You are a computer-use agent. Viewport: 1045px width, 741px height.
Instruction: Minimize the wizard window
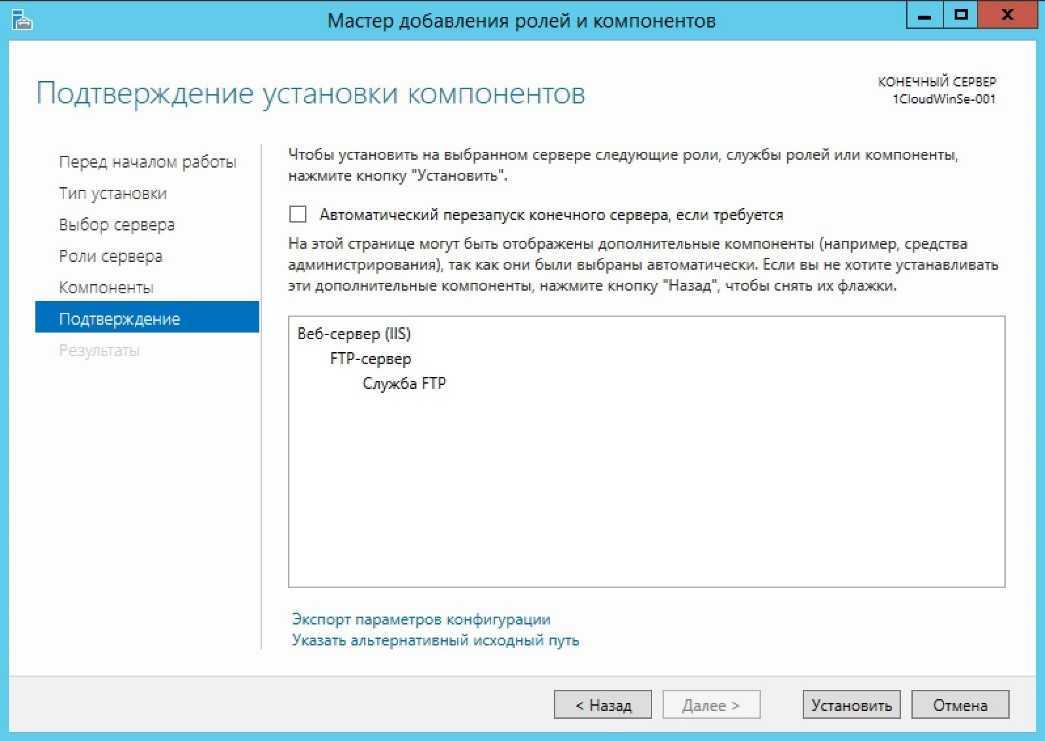[924, 16]
